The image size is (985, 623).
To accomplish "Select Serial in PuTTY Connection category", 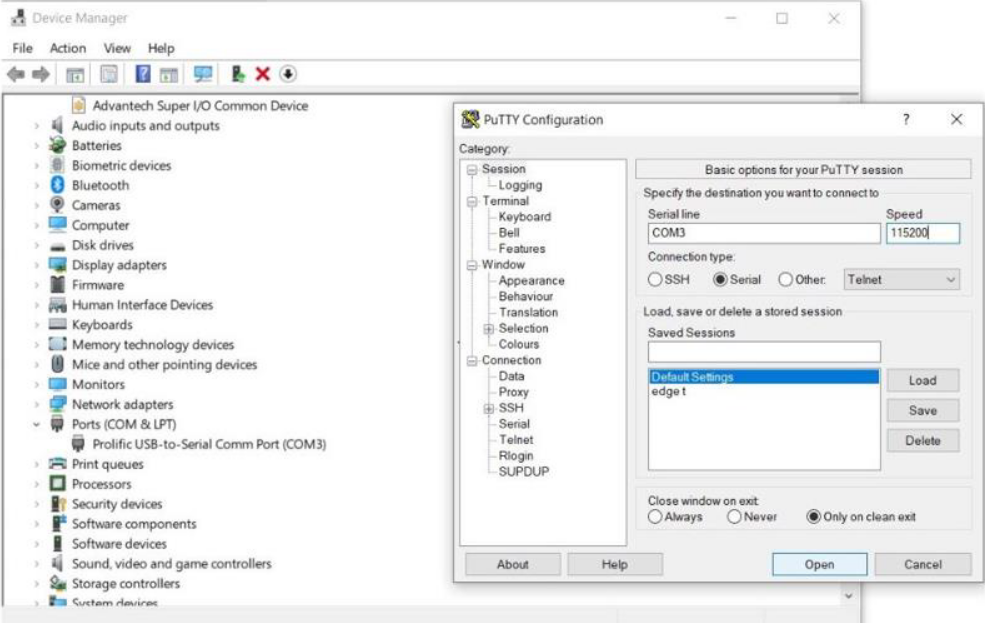I will tap(514, 424).
